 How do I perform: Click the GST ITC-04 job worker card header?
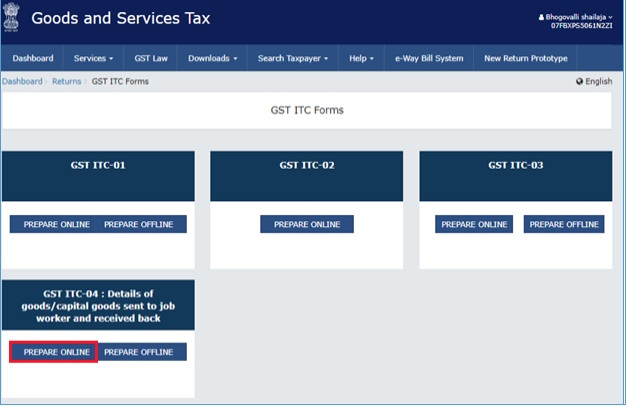(98, 305)
